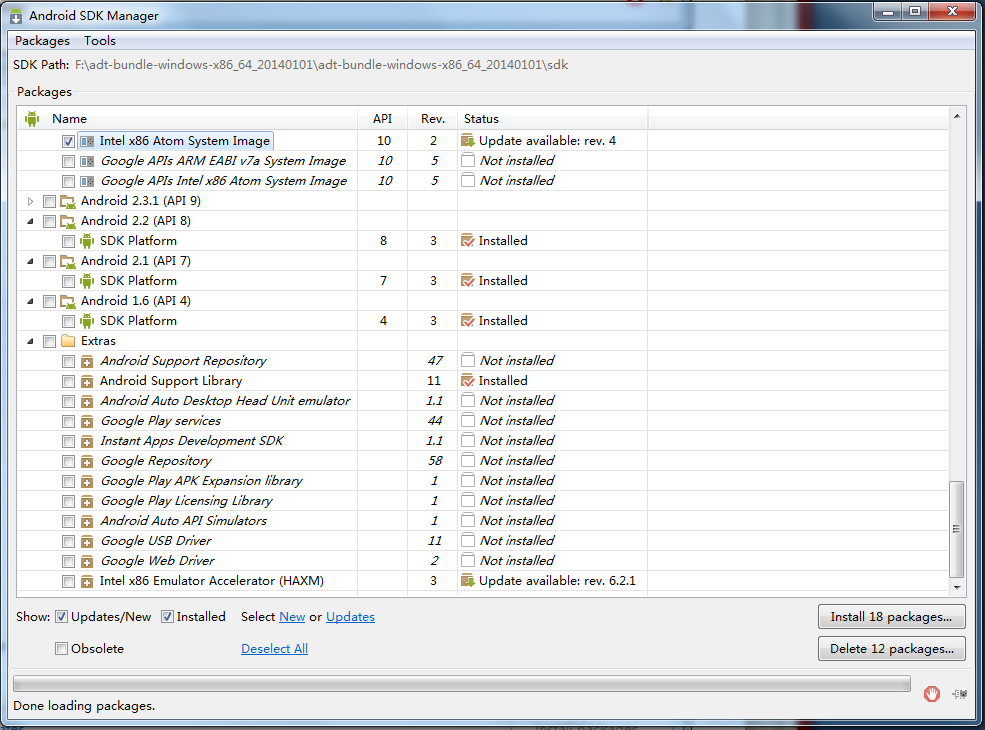The width and height of the screenshot is (985, 730).
Task: Click the Google Repository package icon
Action: 87,462
